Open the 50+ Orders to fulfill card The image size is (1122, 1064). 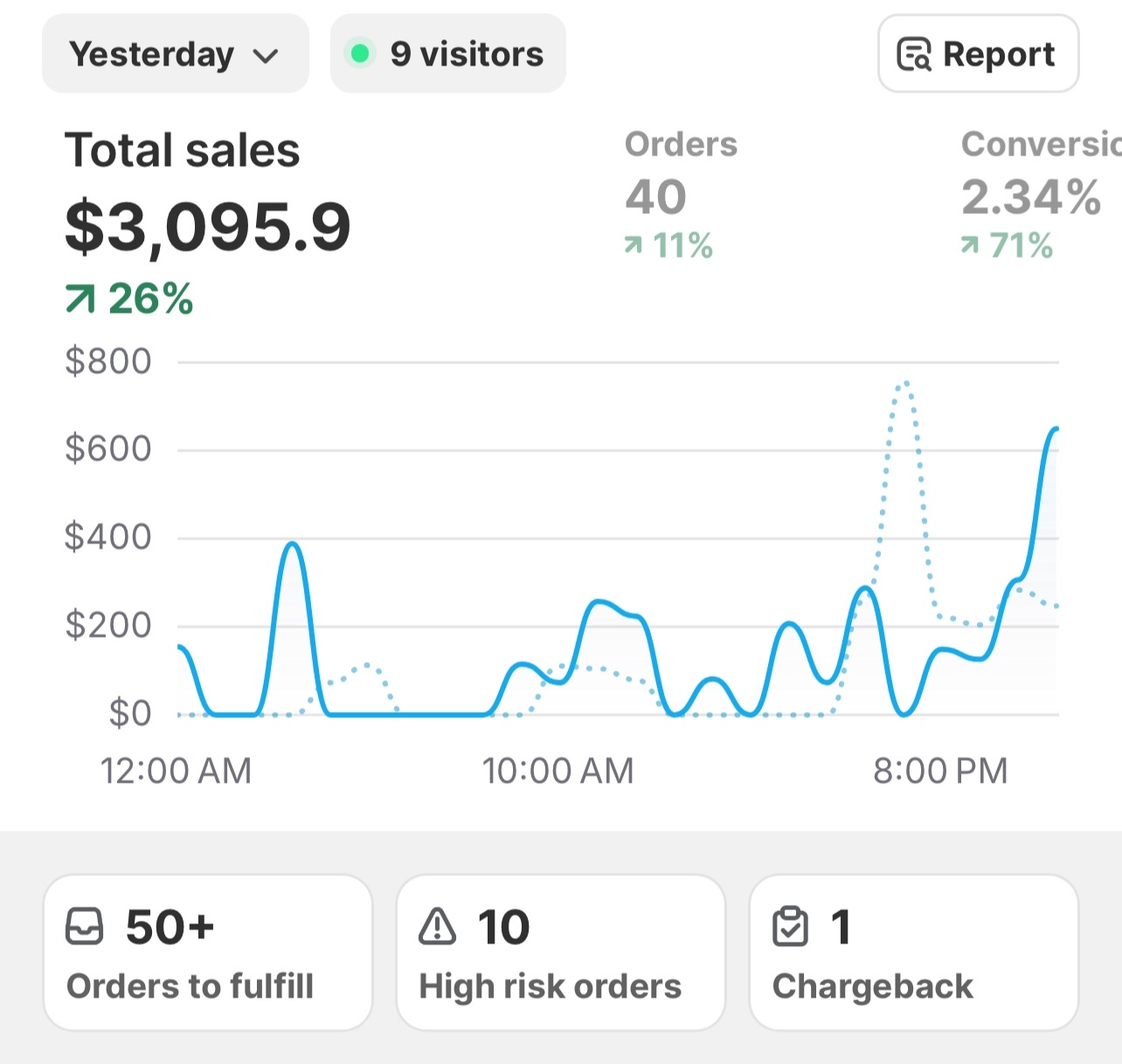208,952
